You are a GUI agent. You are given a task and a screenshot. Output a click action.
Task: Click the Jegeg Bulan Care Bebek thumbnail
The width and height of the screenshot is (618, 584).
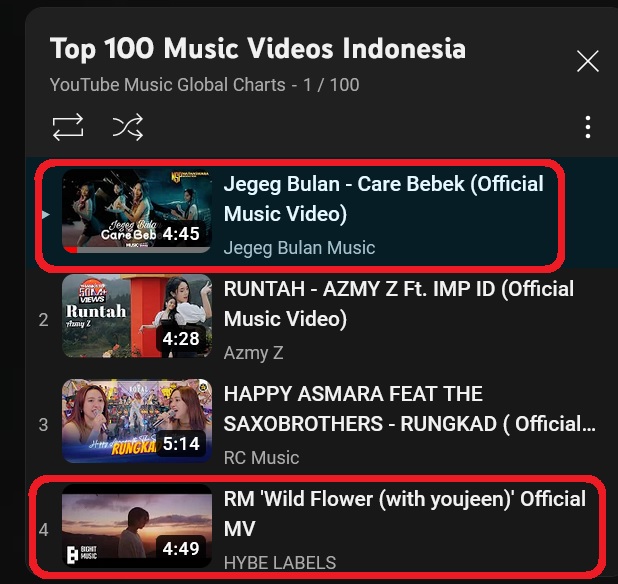[137, 211]
